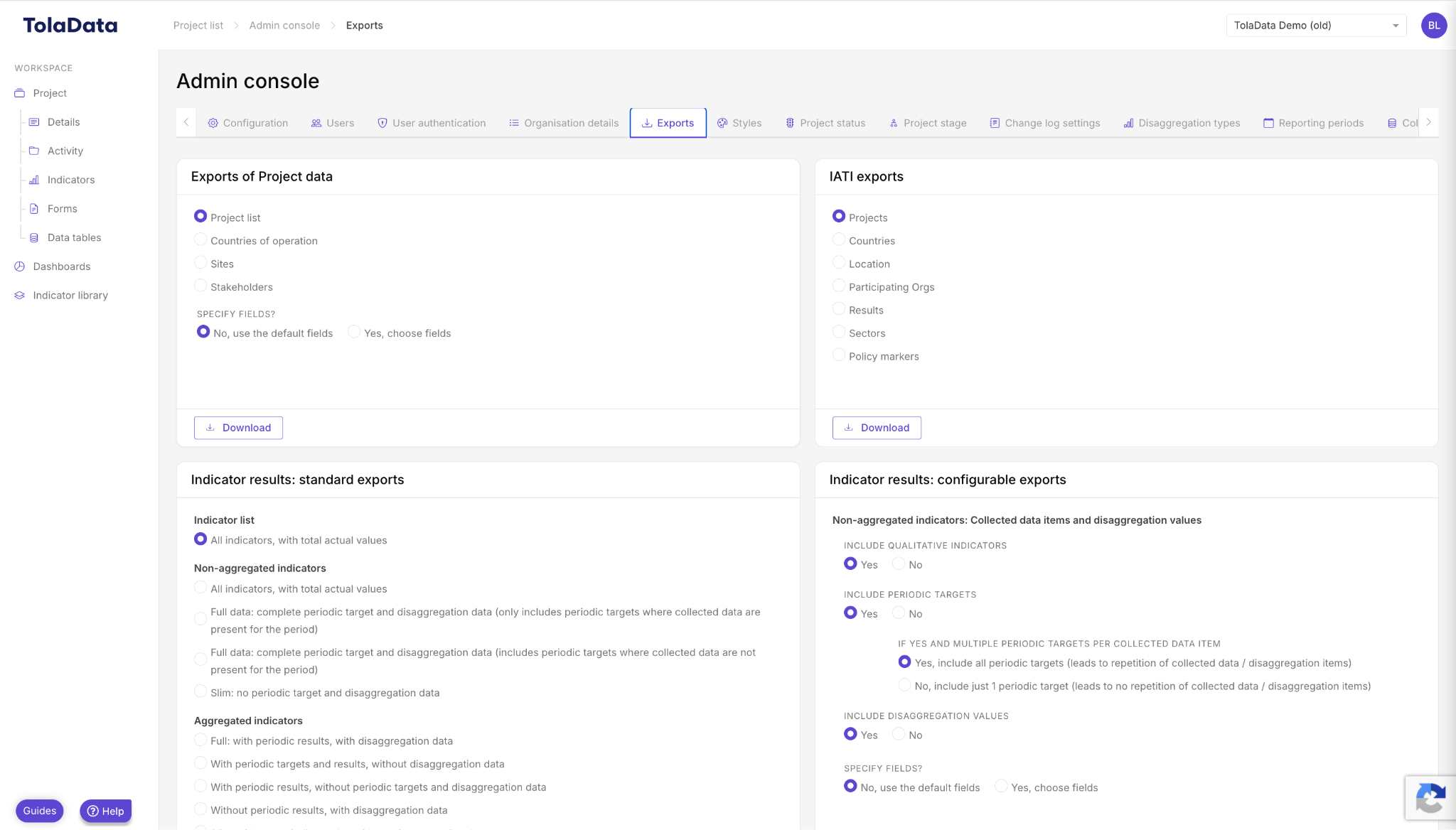Image resolution: width=1456 pixels, height=830 pixels.
Task: Download the IATI exports
Action: pyautogui.click(x=877, y=428)
